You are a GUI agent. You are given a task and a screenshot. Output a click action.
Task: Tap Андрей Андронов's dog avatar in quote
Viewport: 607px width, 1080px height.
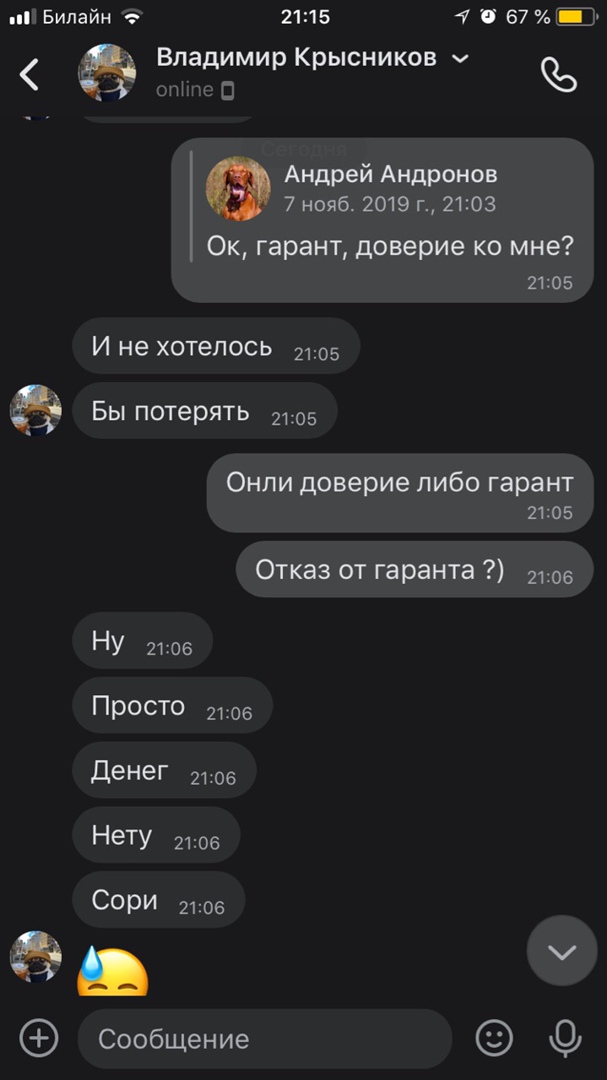[238, 189]
